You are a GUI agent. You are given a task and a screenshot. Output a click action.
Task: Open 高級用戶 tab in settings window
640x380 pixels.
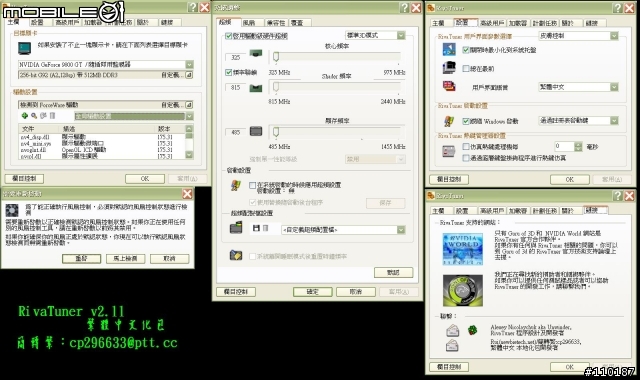(492, 23)
